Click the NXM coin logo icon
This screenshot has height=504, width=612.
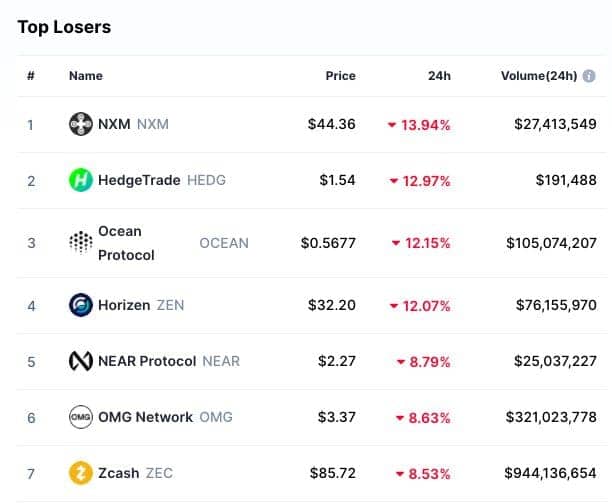point(81,124)
